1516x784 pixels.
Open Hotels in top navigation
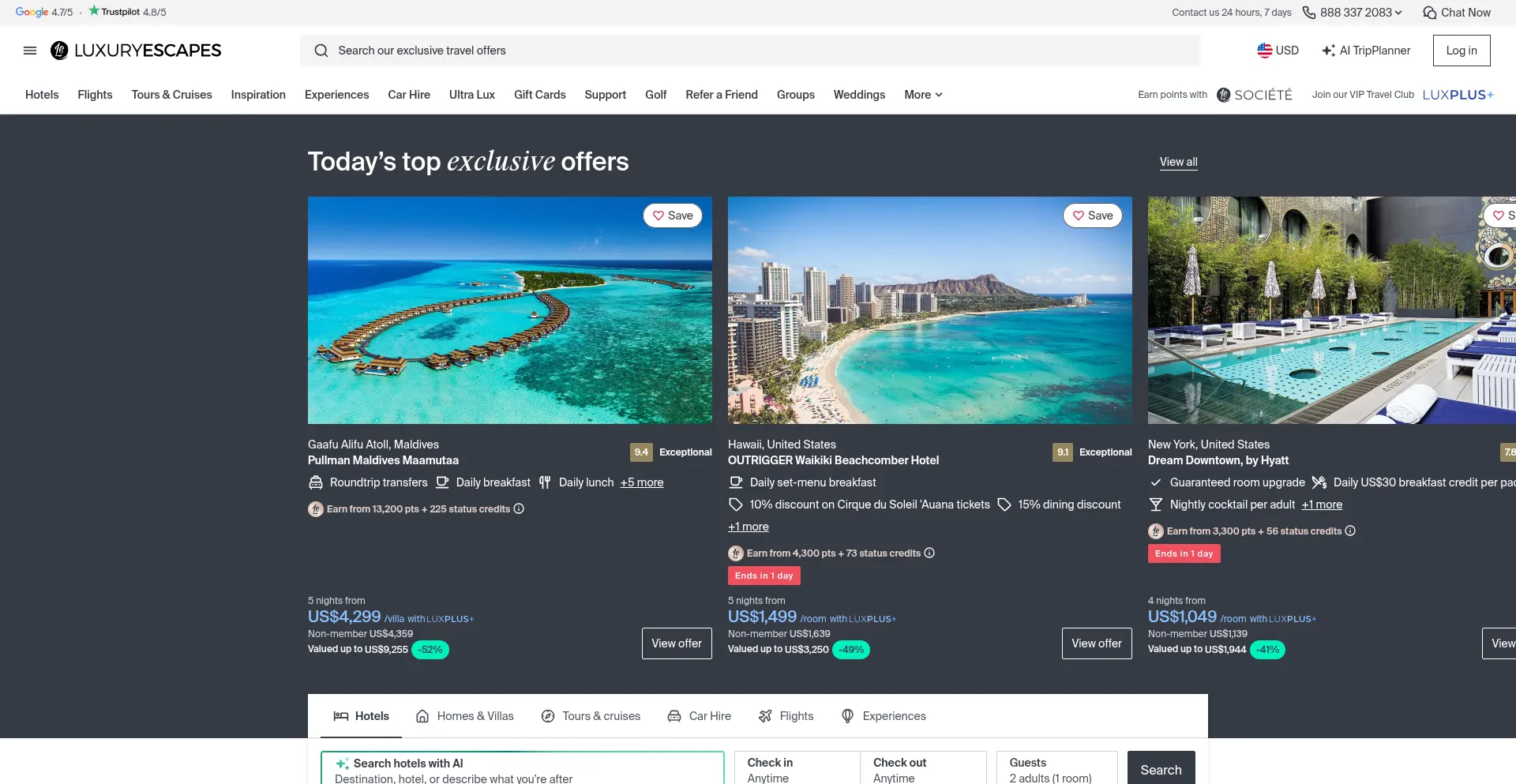pos(42,95)
